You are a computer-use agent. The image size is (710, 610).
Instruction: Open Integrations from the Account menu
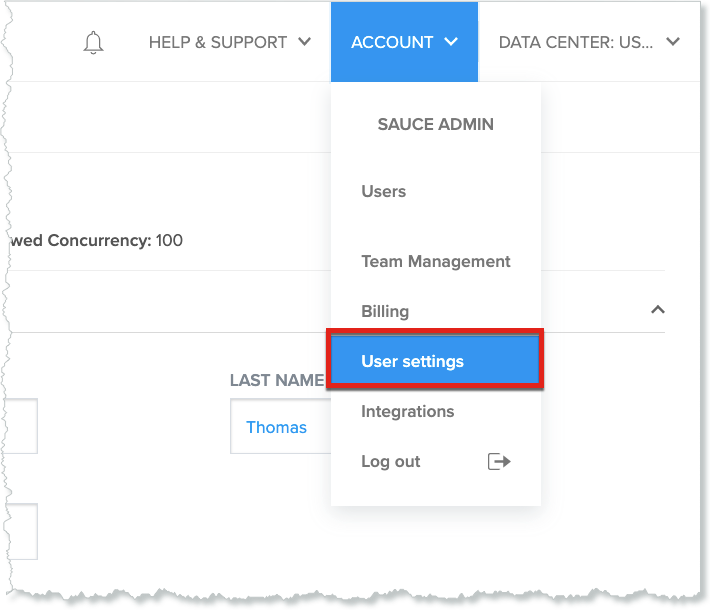pyautogui.click(x=407, y=411)
